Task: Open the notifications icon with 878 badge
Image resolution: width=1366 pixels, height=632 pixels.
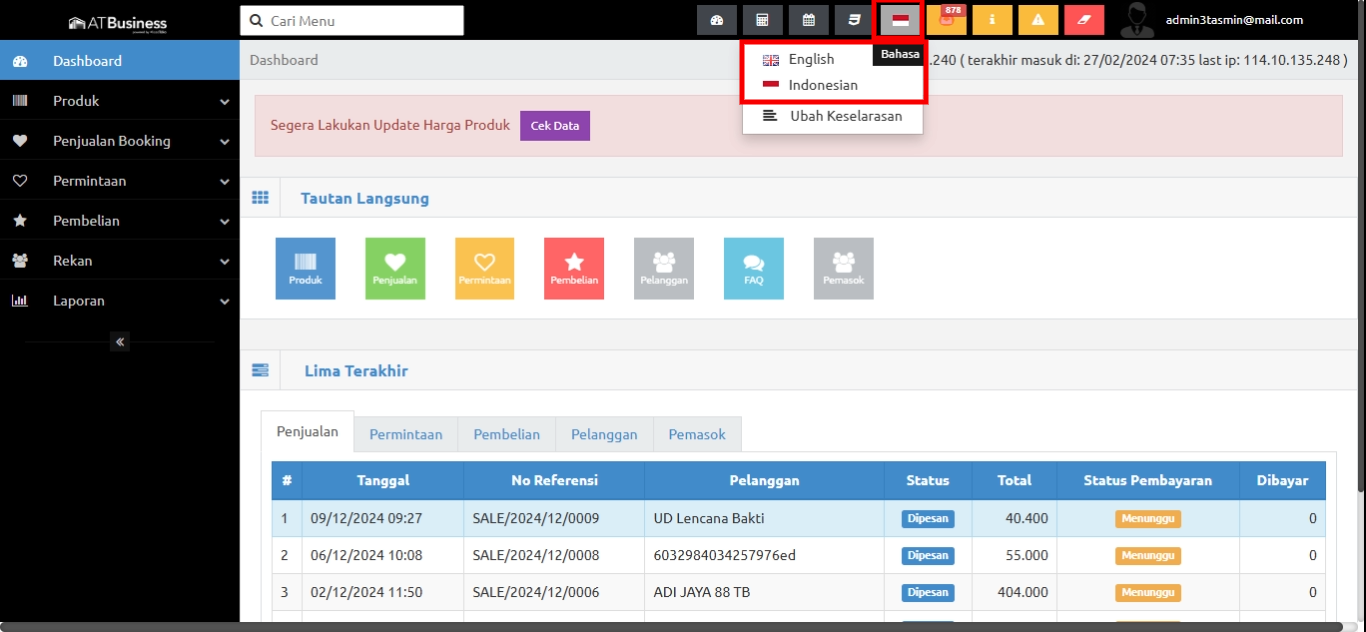Action: [946, 20]
